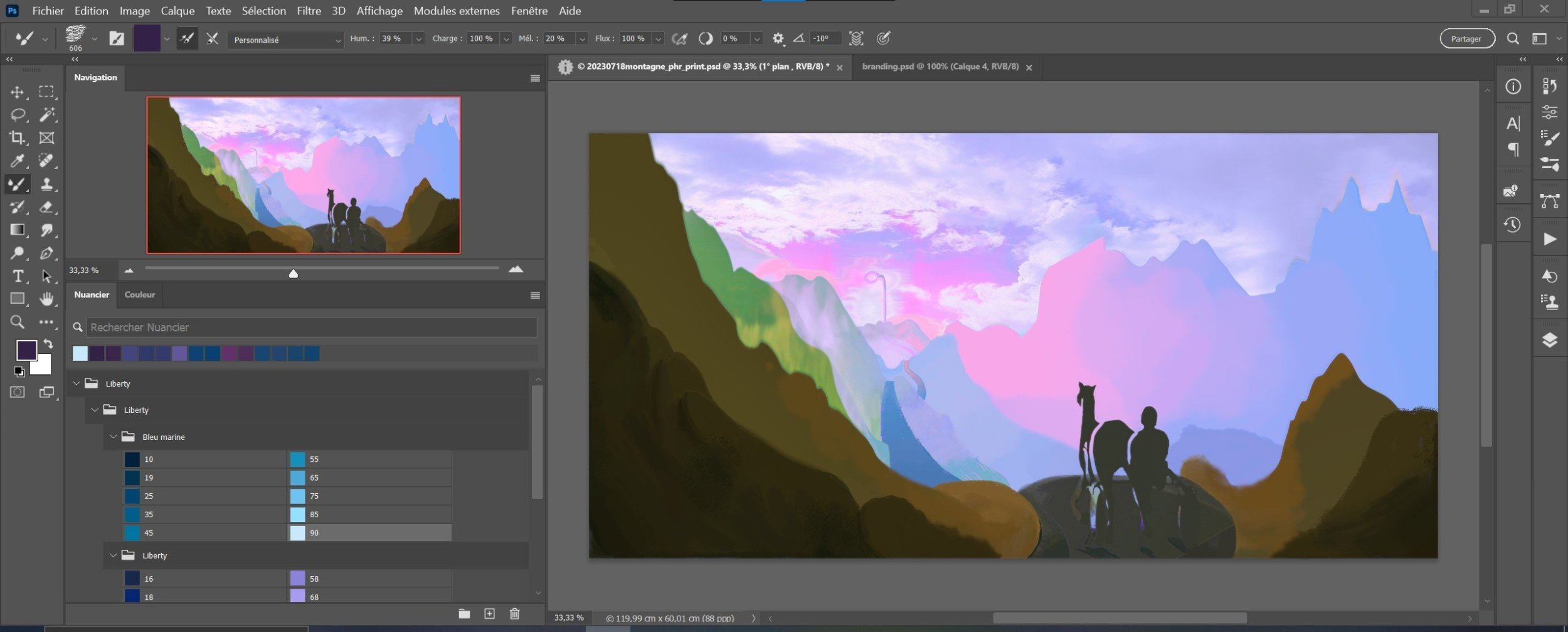Select the Eyedropper tool

pyautogui.click(x=17, y=161)
